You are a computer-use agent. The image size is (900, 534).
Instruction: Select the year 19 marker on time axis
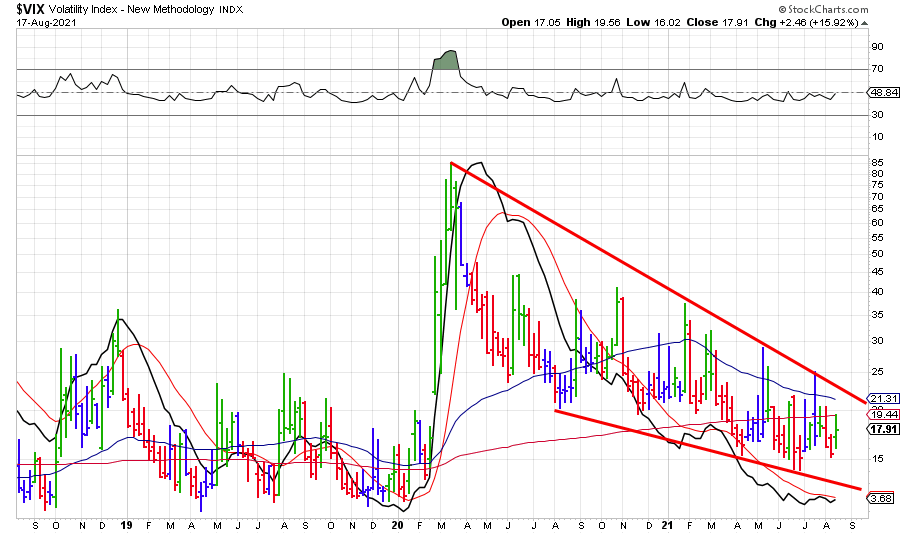tap(126, 525)
